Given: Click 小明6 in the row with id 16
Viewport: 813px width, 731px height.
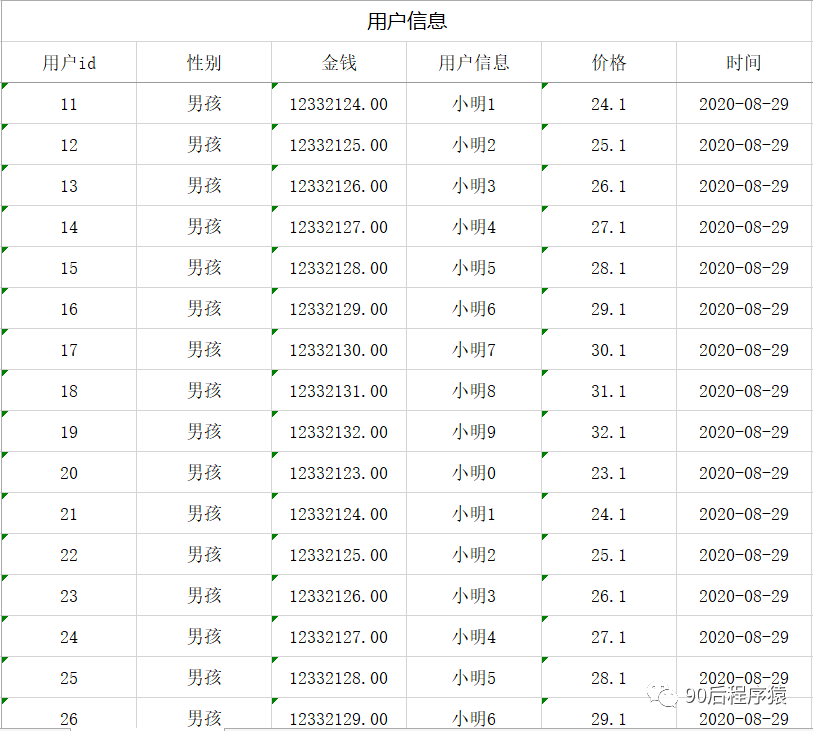Looking at the screenshot, I should tap(474, 308).
